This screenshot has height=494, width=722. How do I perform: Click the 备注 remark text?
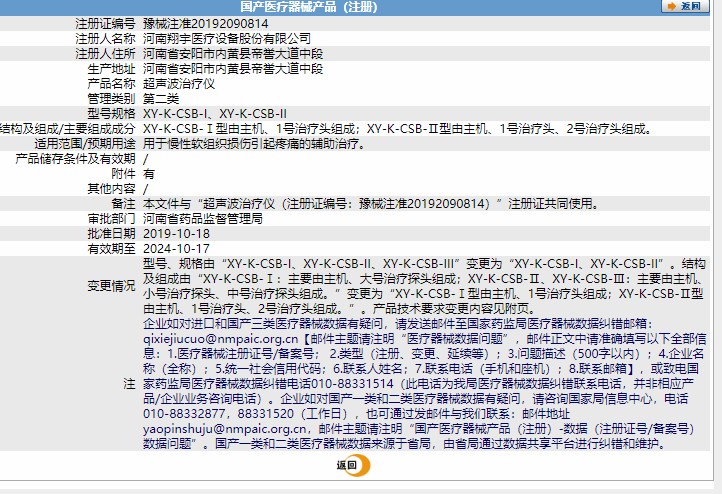[x=372, y=203]
